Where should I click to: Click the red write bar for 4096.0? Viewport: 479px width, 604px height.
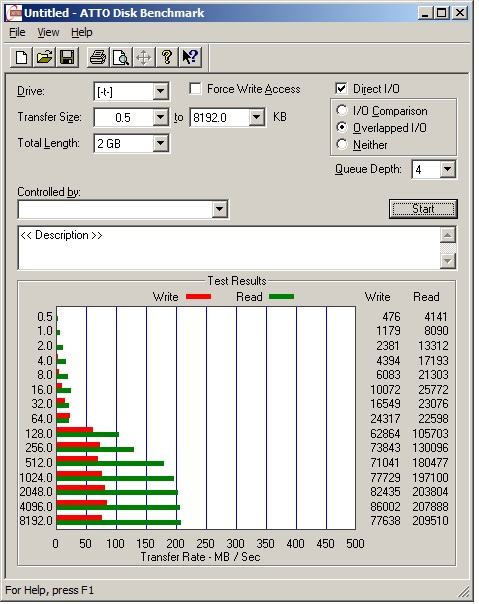tap(82, 502)
